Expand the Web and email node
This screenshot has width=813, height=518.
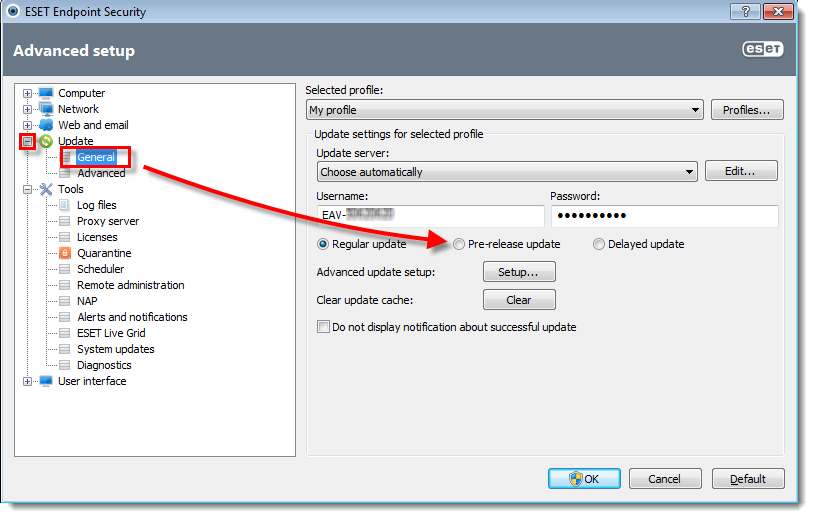pos(27,126)
